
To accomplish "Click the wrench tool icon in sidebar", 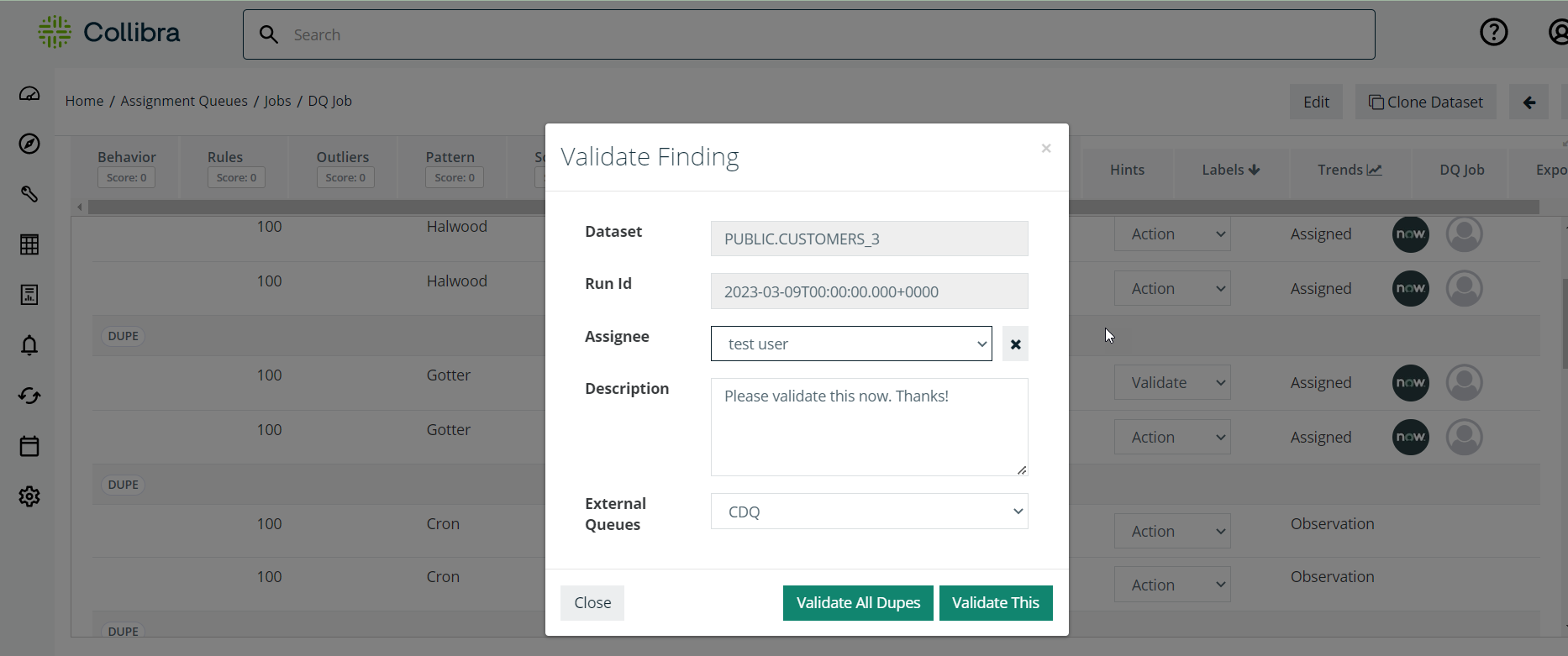I will click(x=29, y=194).
